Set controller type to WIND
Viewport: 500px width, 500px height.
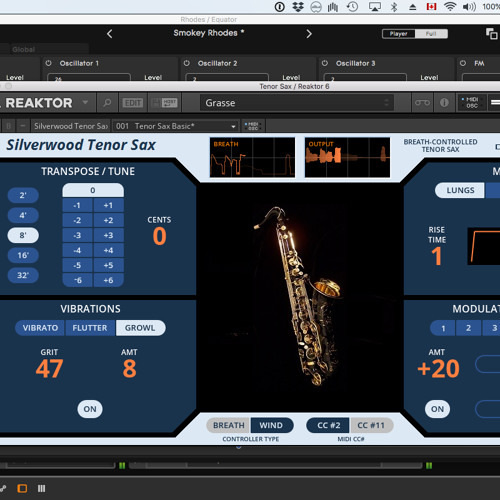271,425
